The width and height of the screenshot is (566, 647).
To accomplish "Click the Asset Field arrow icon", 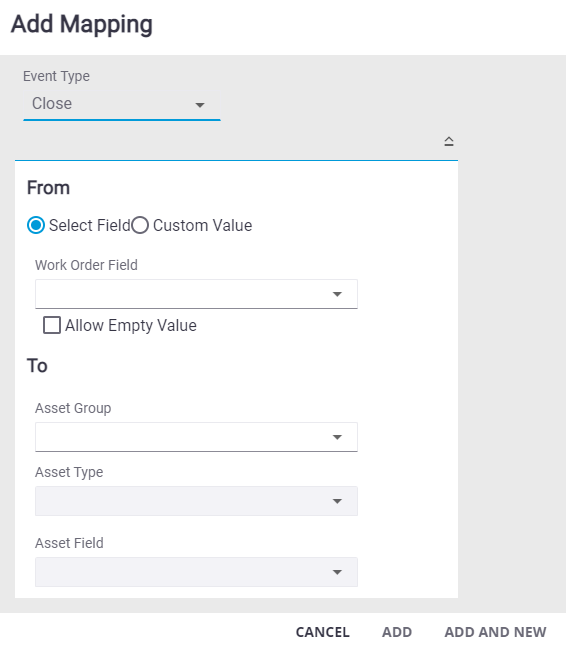I will click(337, 572).
